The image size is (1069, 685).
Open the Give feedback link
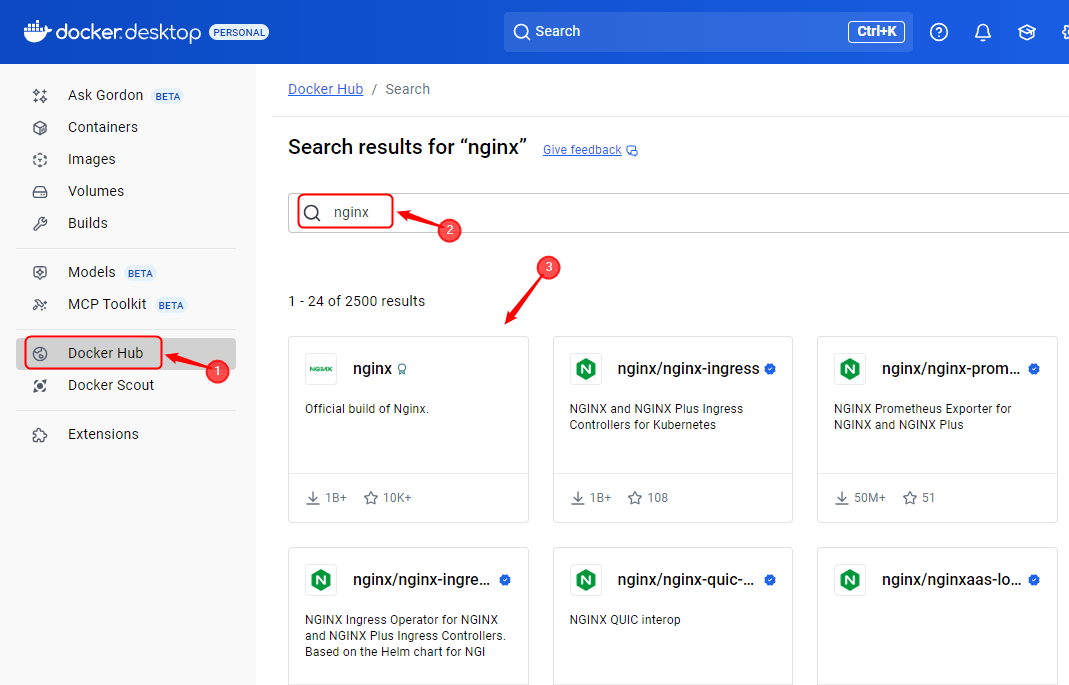pos(581,149)
